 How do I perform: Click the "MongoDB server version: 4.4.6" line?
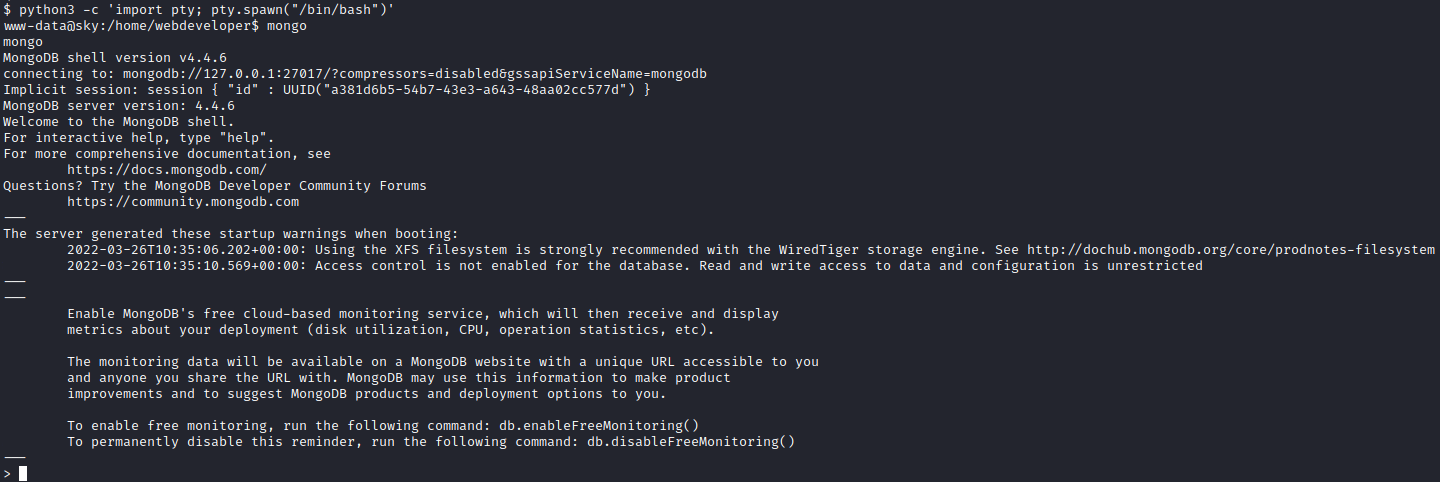[119, 106]
